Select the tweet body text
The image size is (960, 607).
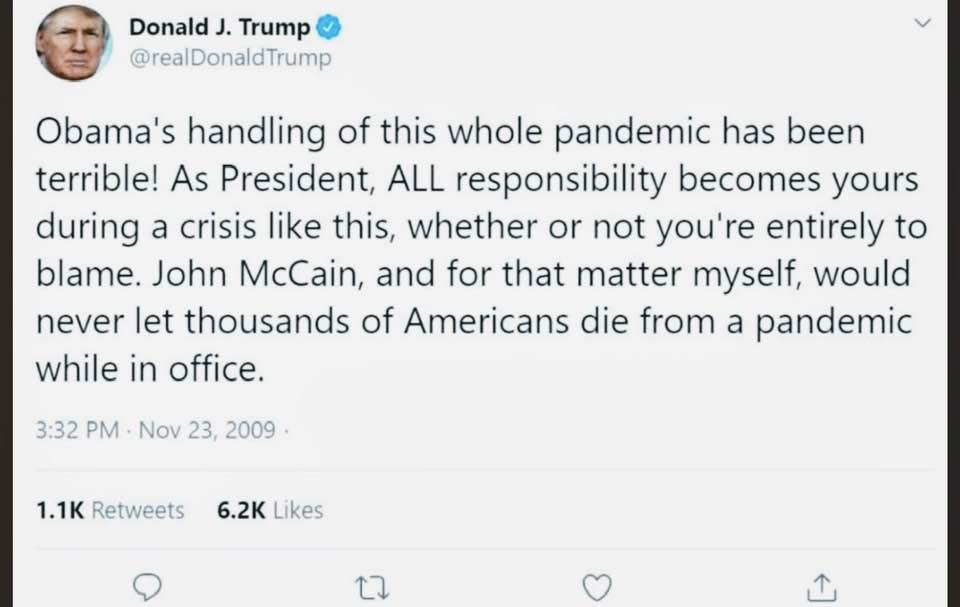point(481,251)
